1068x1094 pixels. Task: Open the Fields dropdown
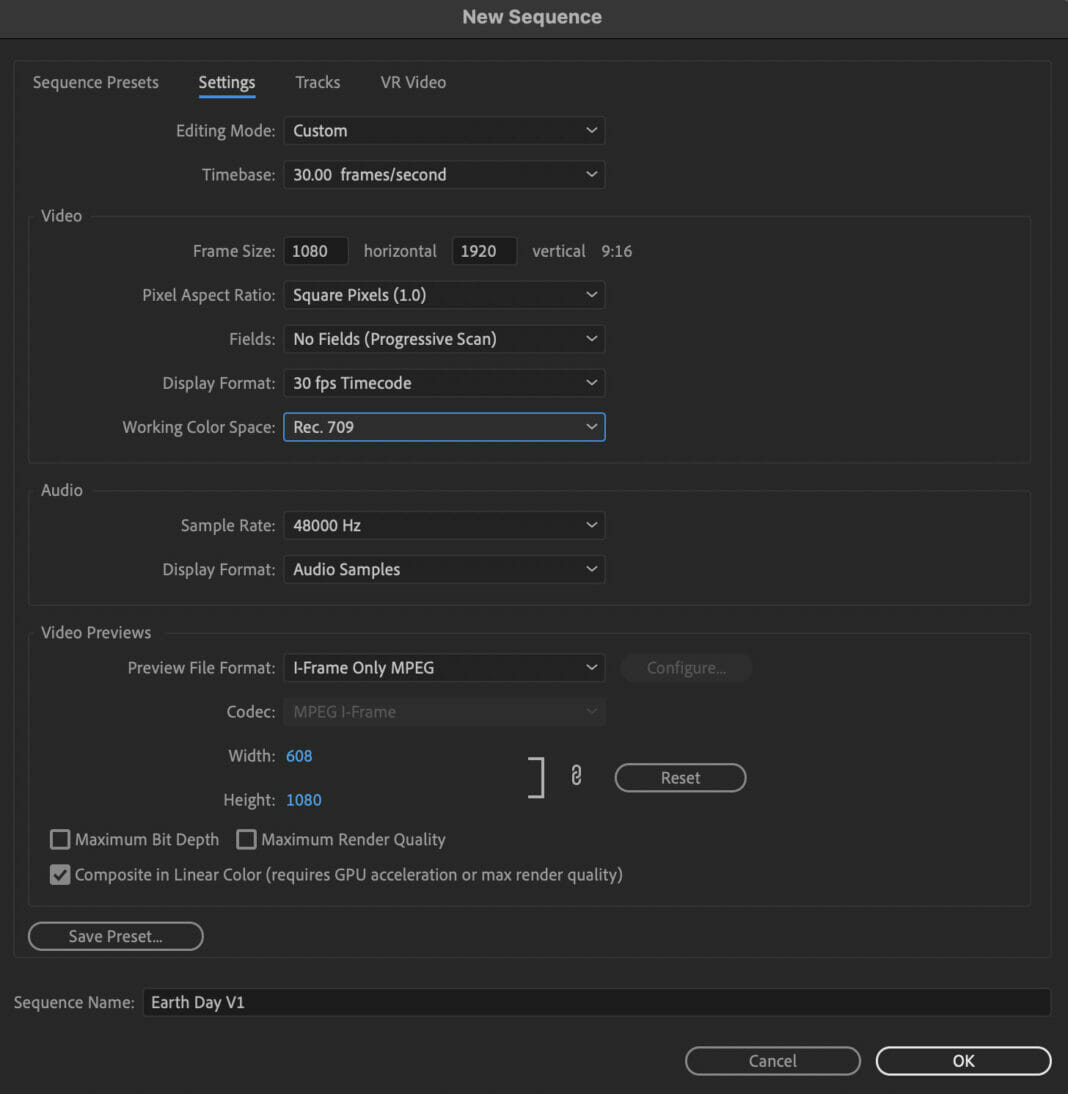tap(444, 338)
